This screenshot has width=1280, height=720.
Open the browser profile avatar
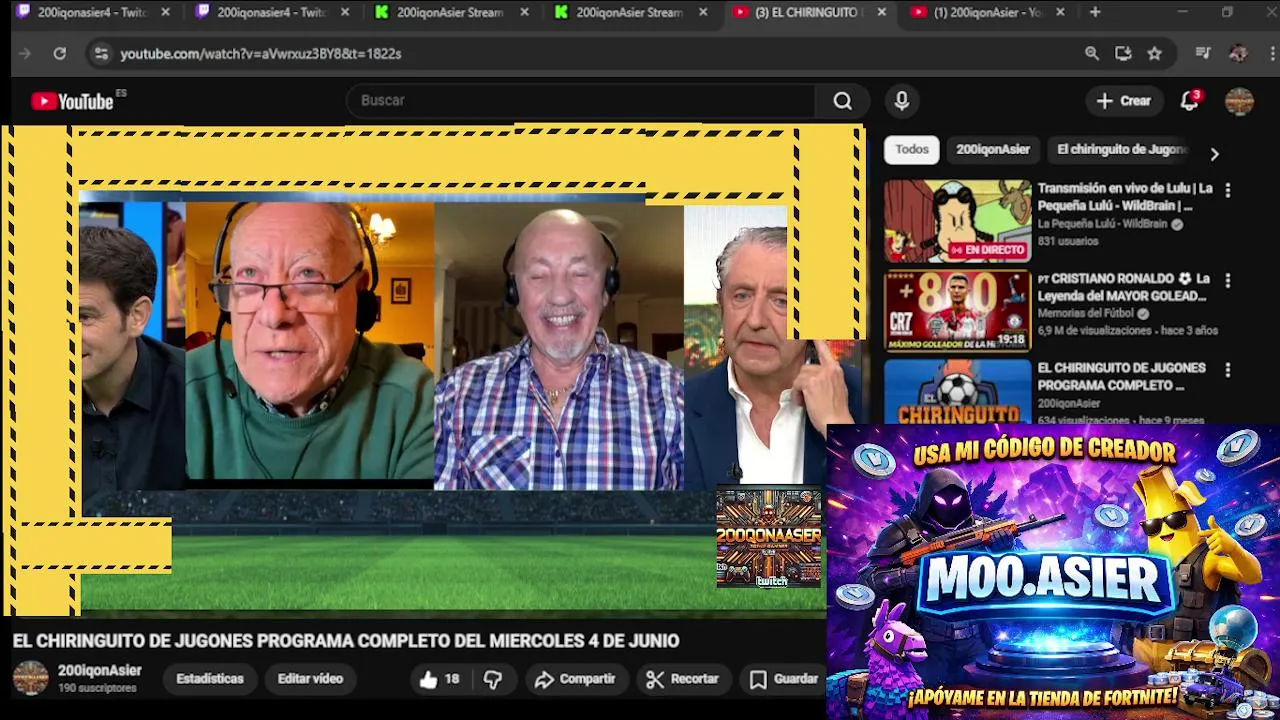tap(1238, 54)
